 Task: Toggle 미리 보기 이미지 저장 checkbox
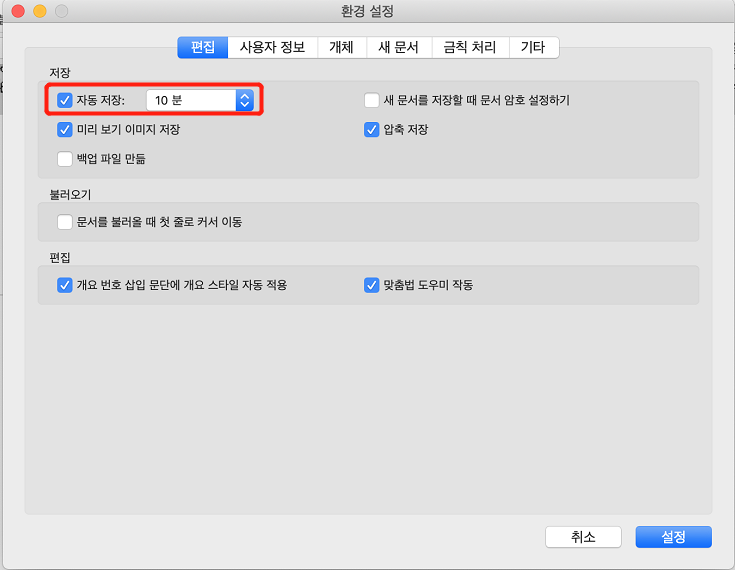[x=65, y=129]
